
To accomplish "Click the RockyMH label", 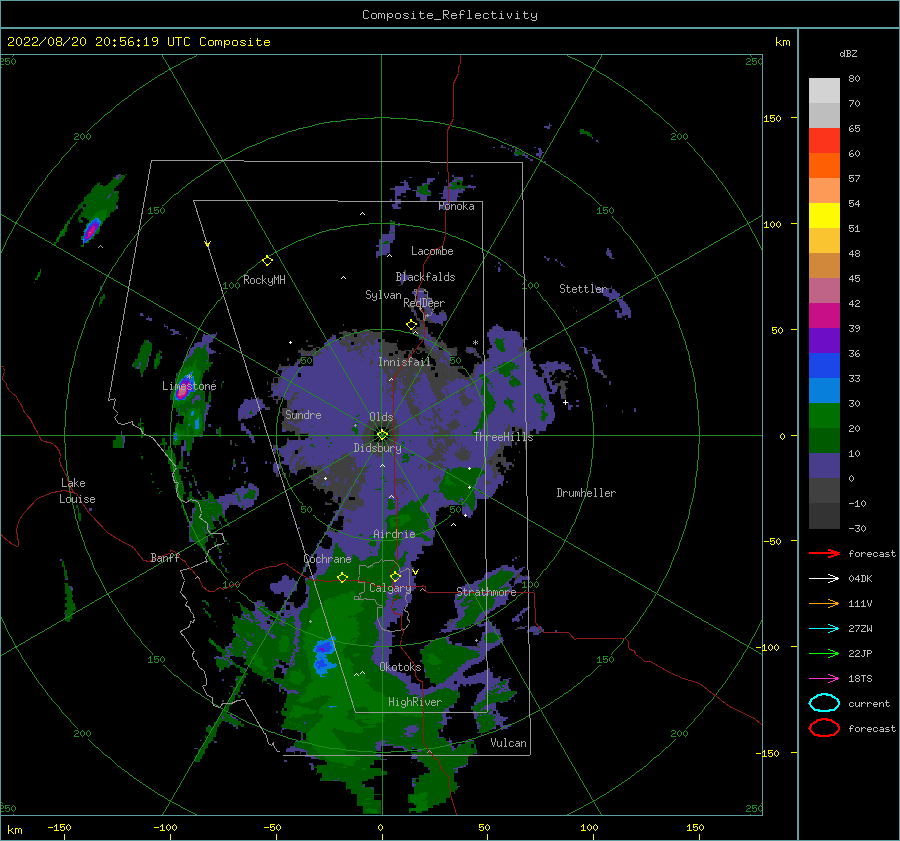I will click(x=264, y=280).
